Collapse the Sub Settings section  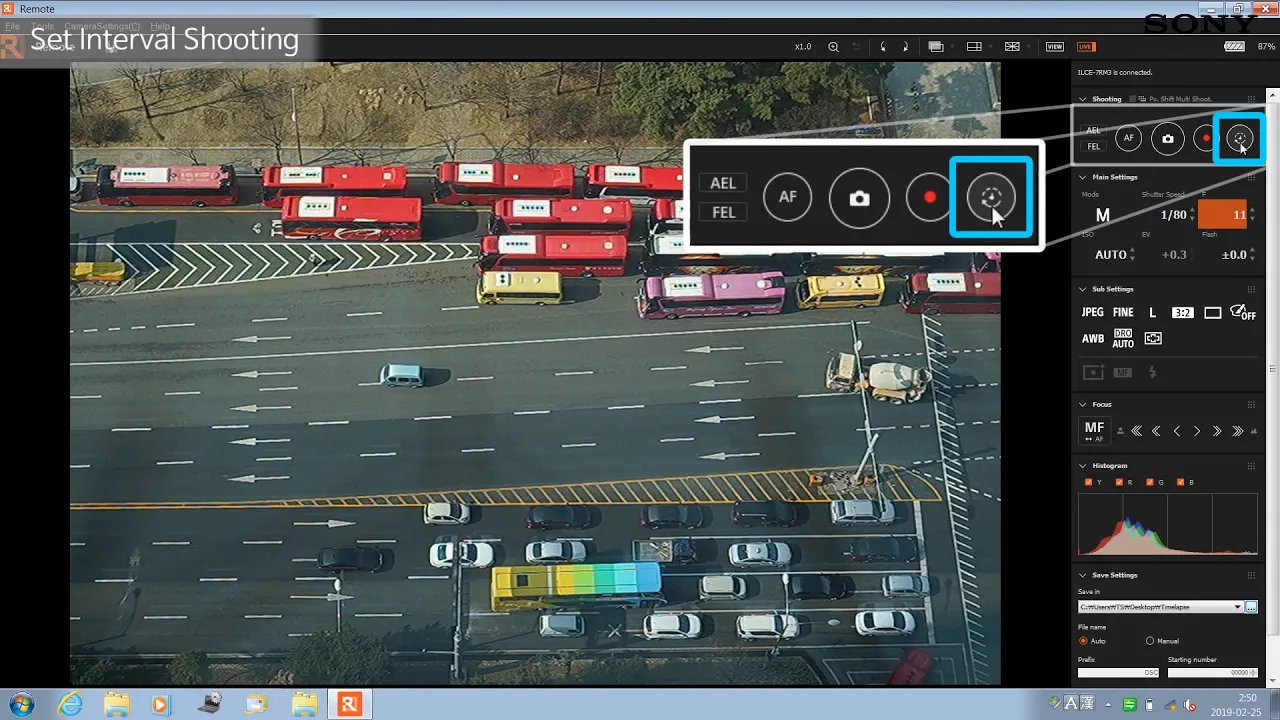(1082, 289)
